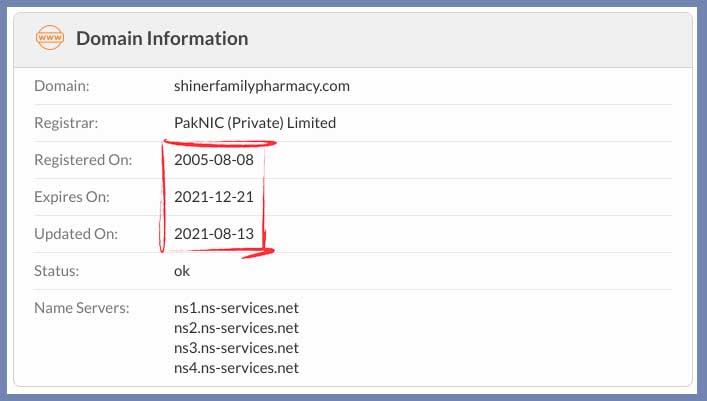Select the ns2.ns-services.net name server
This screenshot has height=401, width=707.
pyautogui.click(x=236, y=327)
